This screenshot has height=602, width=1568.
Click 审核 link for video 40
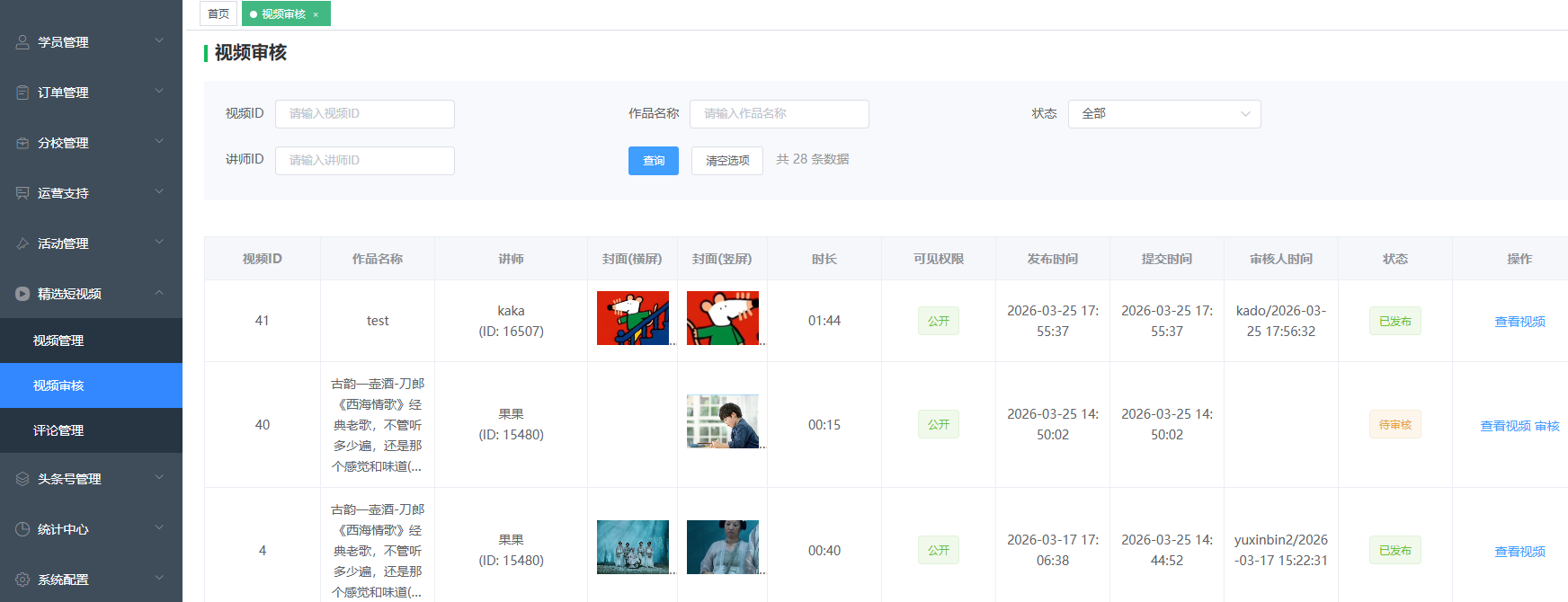click(x=1547, y=426)
